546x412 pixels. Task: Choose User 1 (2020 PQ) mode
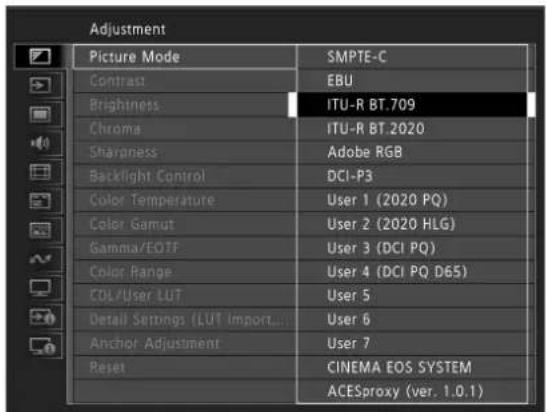pyautogui.click(x=413, y=200)
